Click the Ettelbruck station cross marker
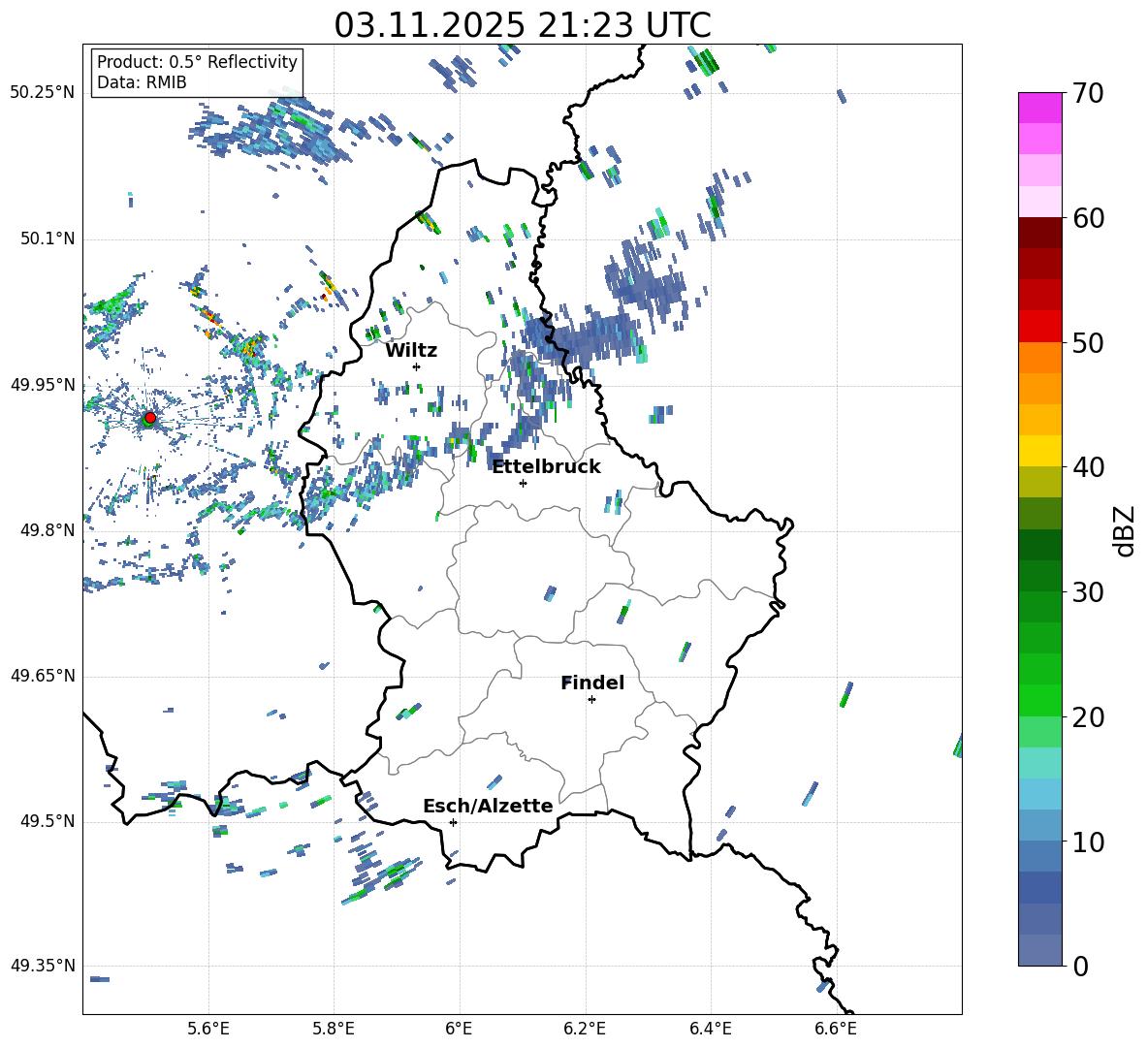1148x1048 pixels. pyautogui.click(x=523, y=483)
